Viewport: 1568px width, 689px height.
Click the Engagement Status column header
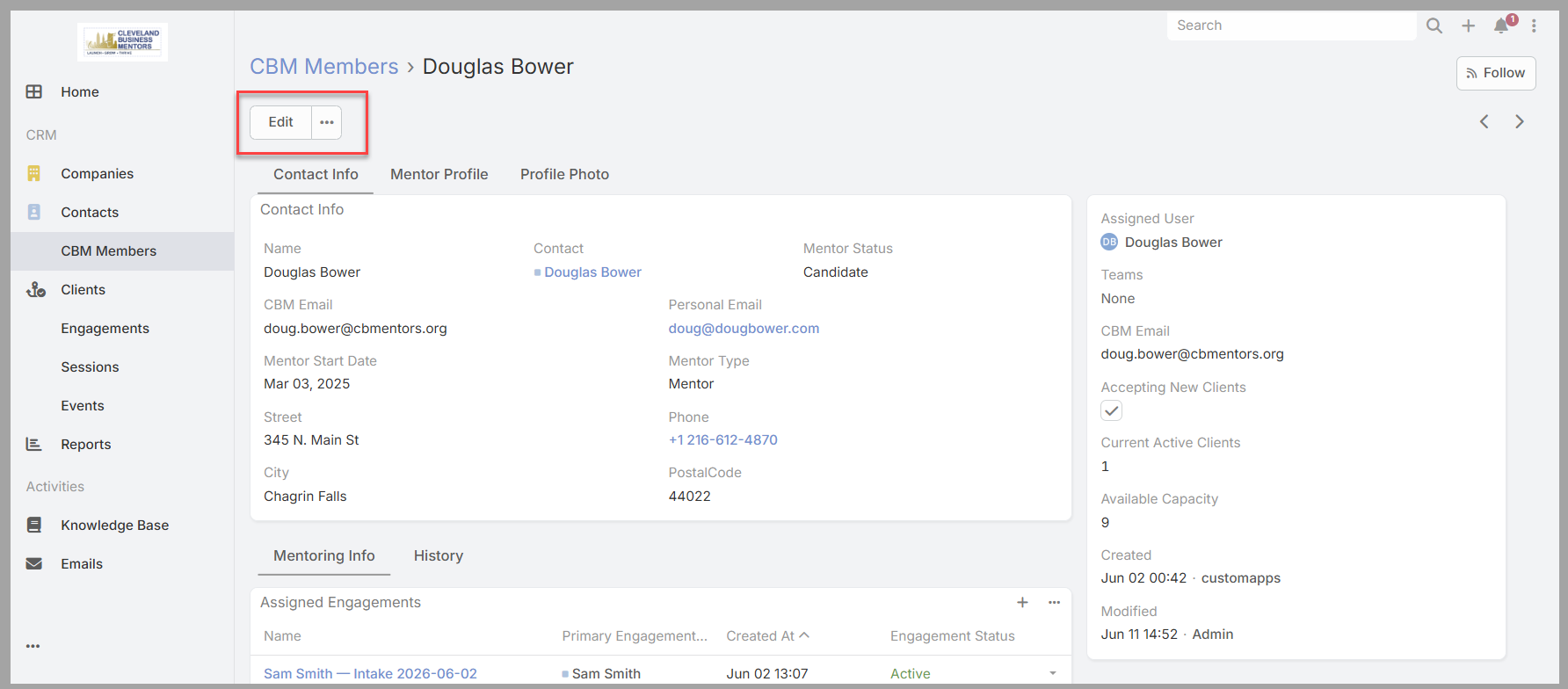(952, 636)
